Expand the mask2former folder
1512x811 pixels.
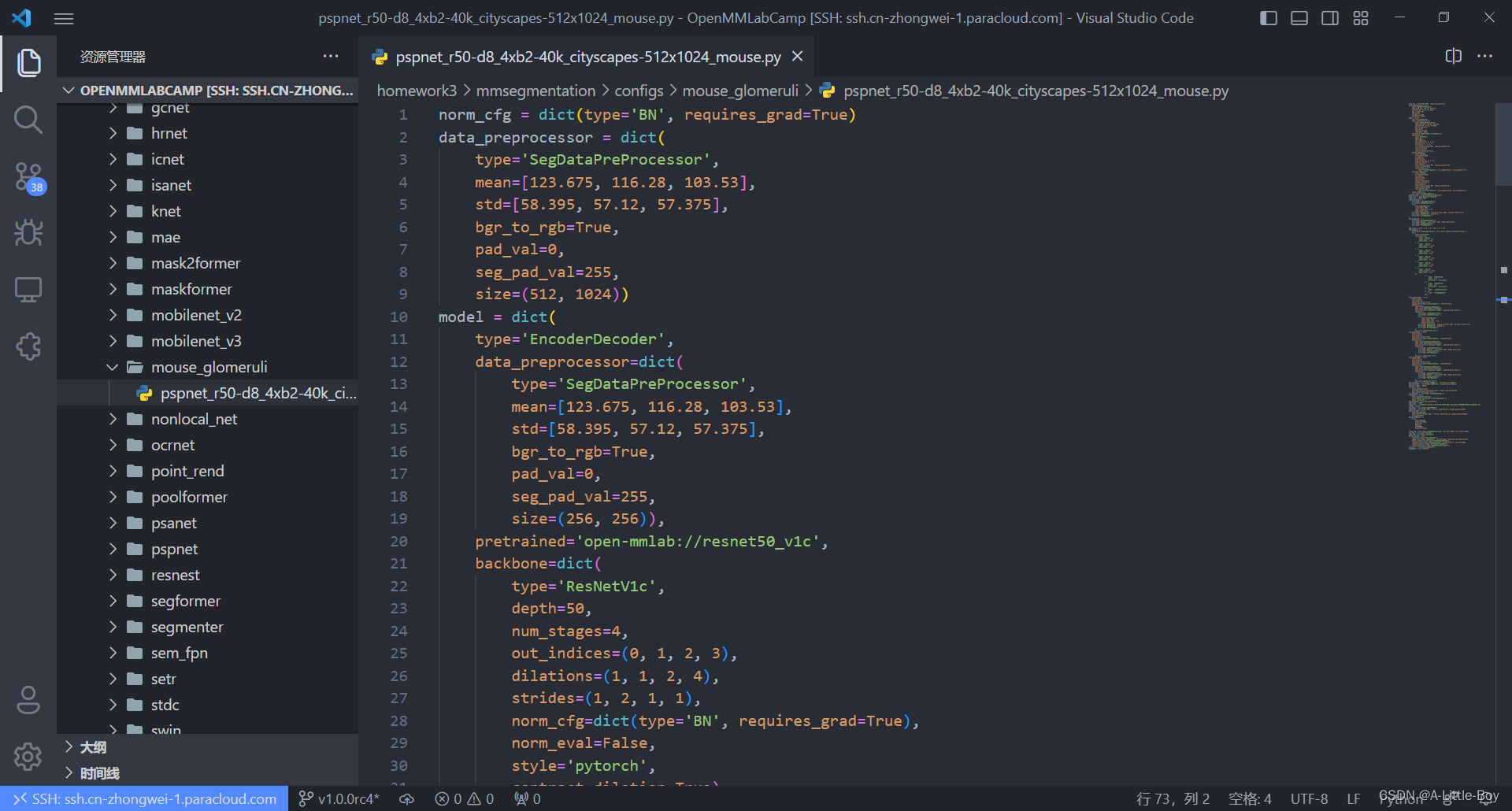point(209,263)
